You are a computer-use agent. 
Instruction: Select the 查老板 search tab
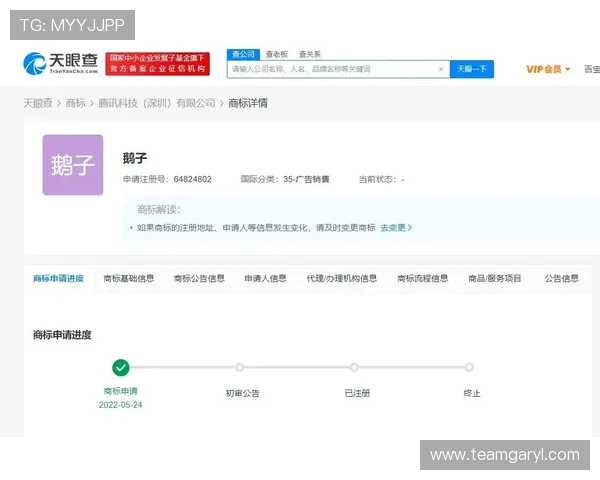[277, 54]
